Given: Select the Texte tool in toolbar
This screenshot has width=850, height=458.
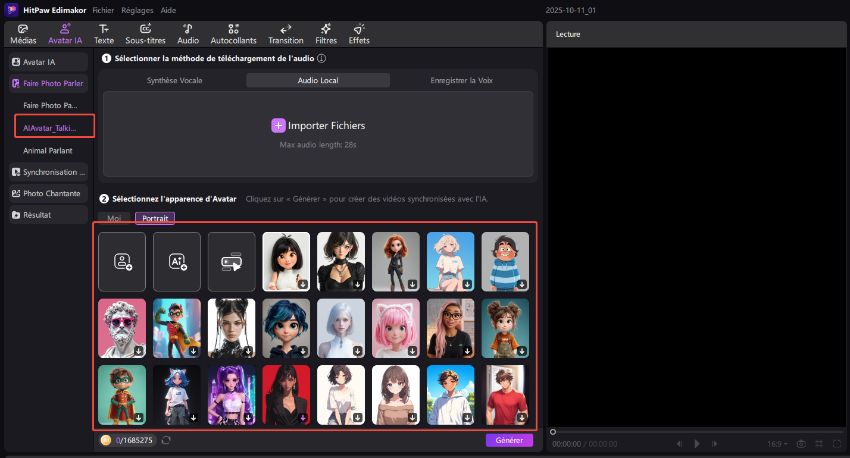Looking at the screenshot, I should click(x=103, y=34).
